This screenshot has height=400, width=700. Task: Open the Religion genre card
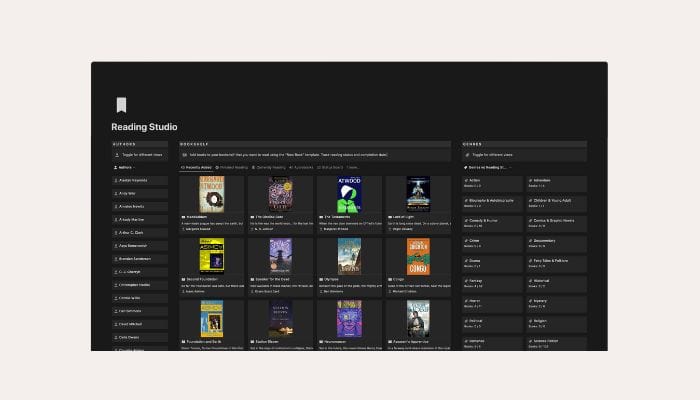556,324
